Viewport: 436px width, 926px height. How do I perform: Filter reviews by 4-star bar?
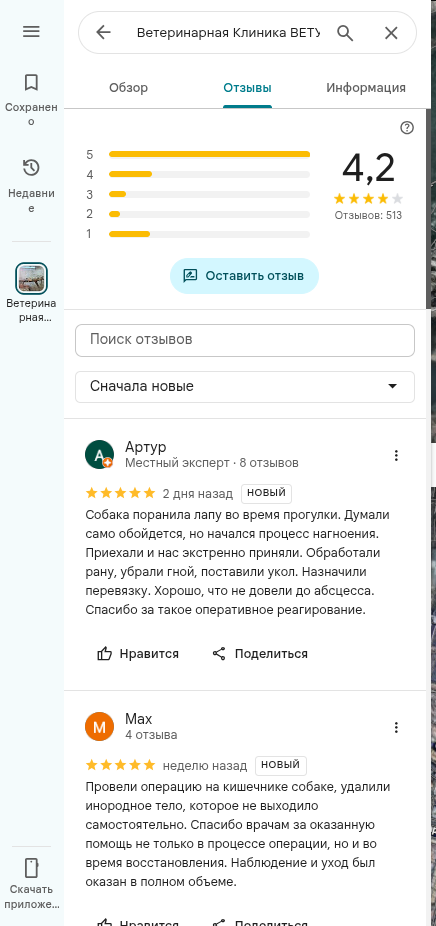click(199, 175)
